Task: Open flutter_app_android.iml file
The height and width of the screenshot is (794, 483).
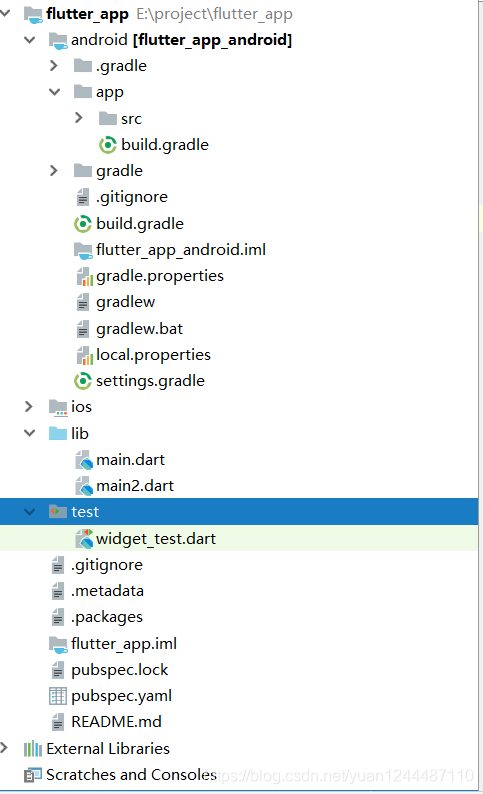Action: pos(181,250)
